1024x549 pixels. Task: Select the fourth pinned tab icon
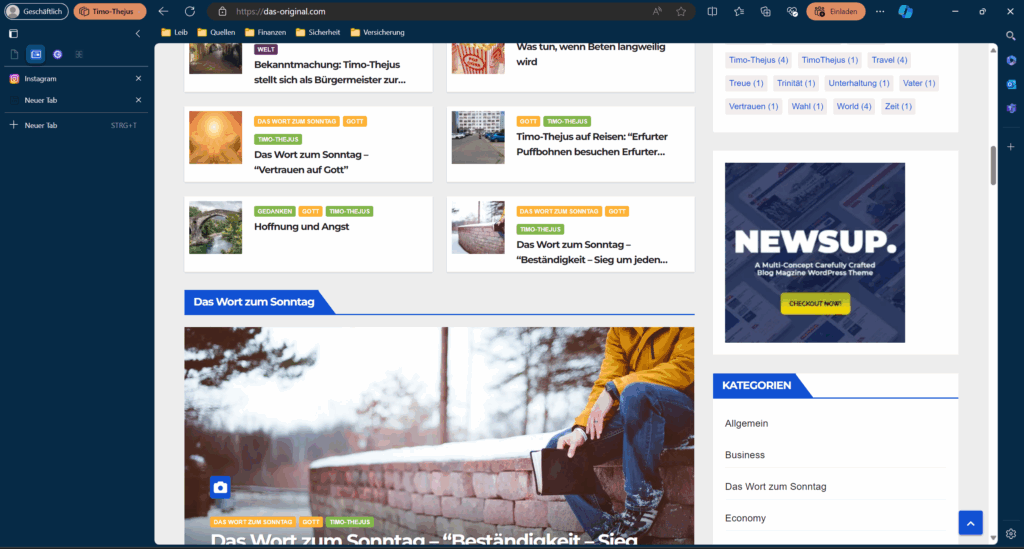point(79,54)
